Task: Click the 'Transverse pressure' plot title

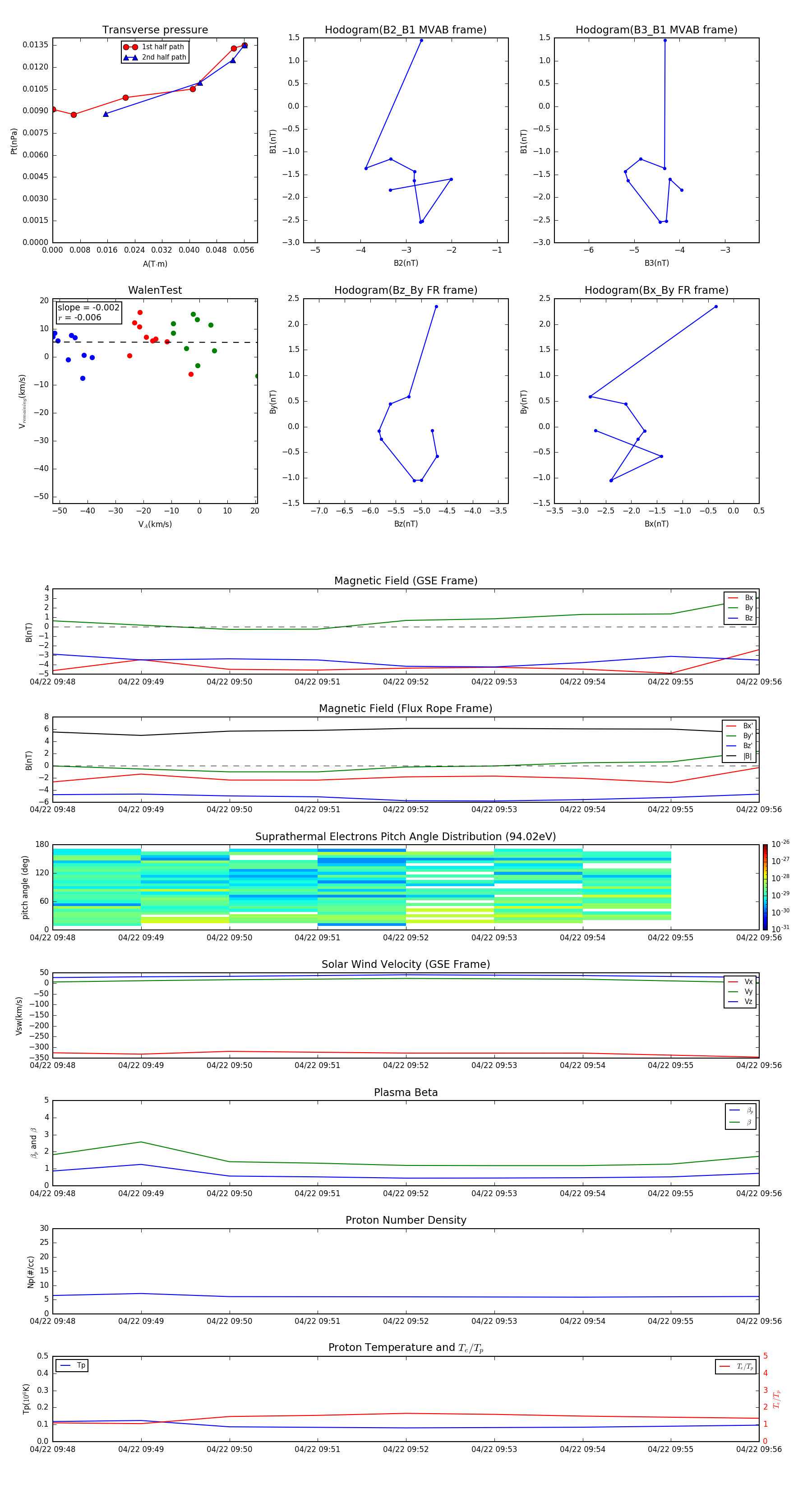Action: pyautogui.click(x=155, y=30)
